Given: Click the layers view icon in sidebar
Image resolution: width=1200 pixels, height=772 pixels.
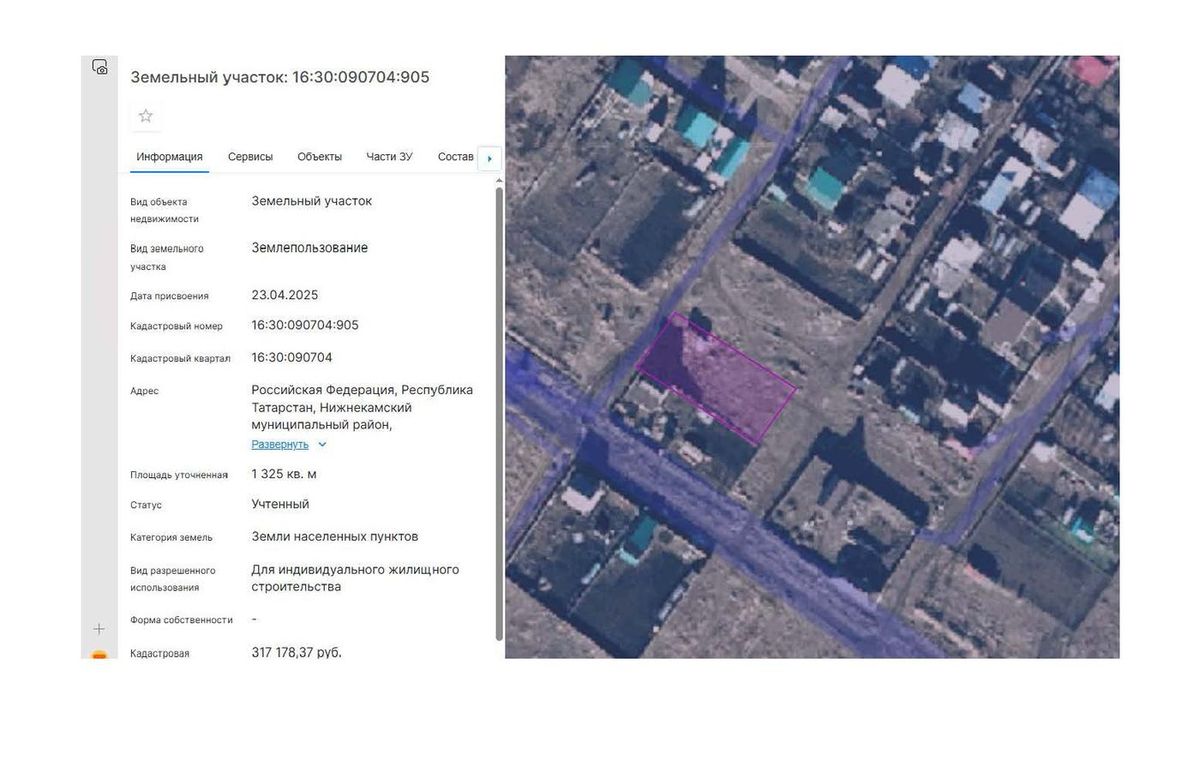Looking at the screenshot, I should click(99, 67).
